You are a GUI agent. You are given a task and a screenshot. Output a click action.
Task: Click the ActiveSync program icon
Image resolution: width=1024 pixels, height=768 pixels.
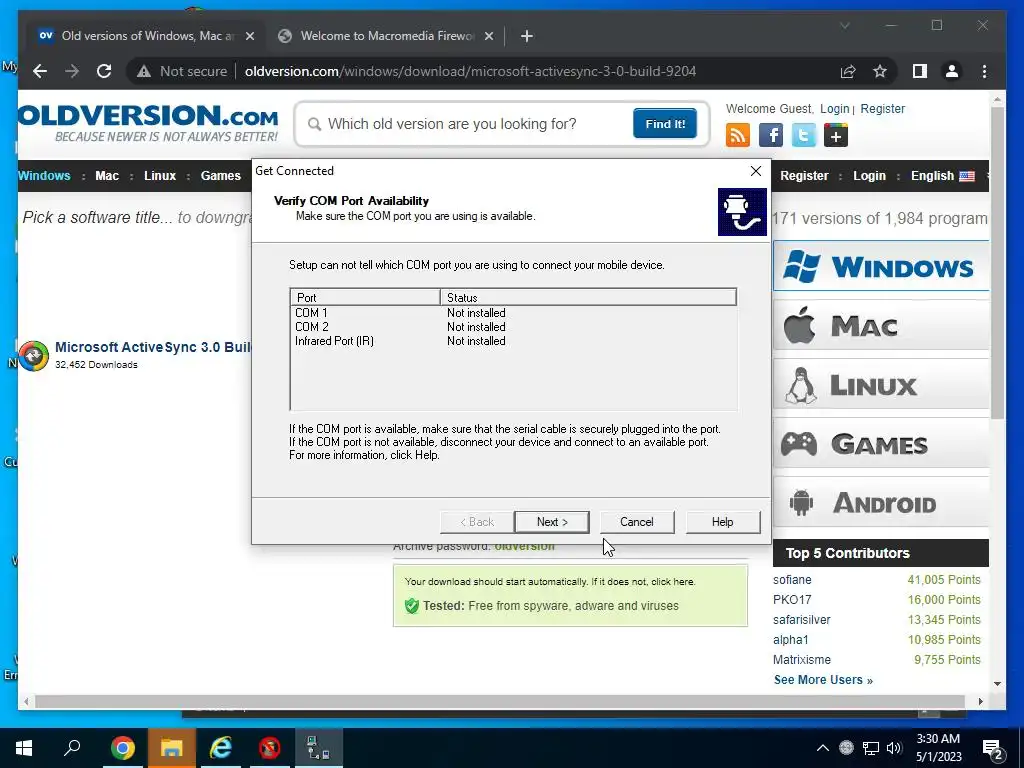(x=33, y=356)
